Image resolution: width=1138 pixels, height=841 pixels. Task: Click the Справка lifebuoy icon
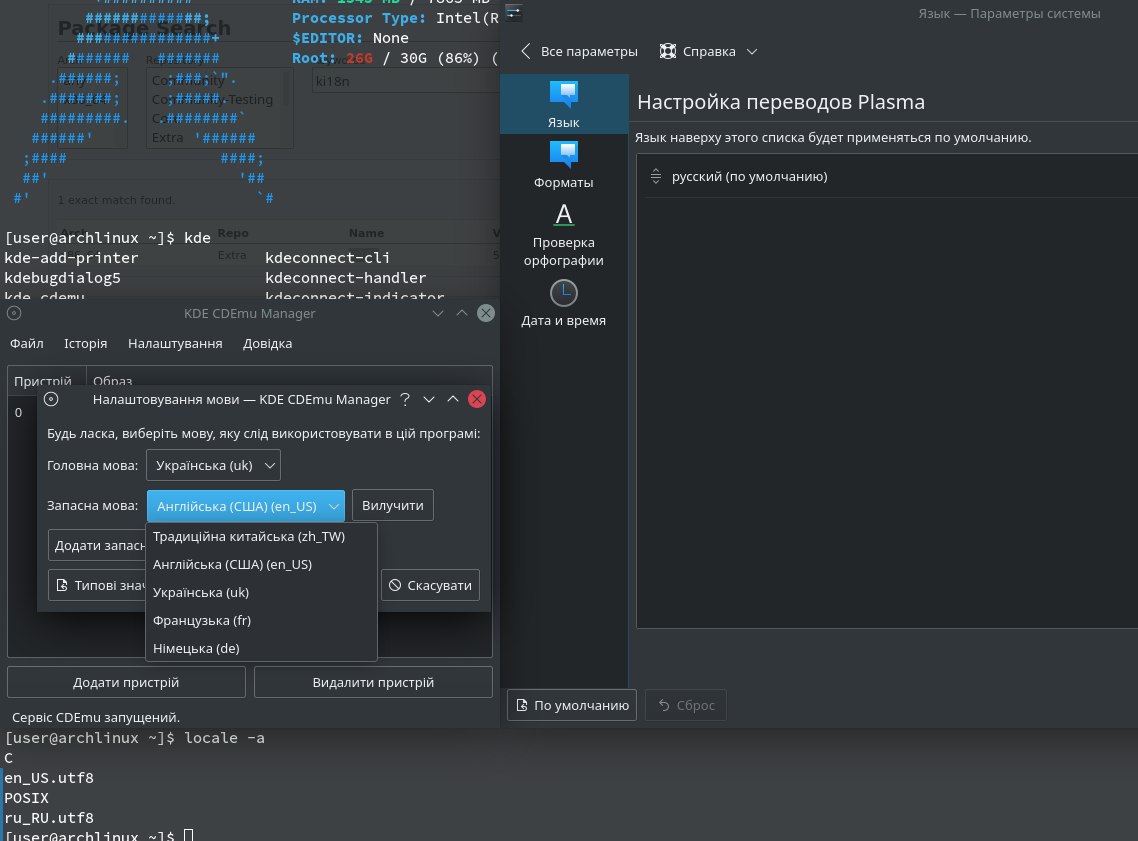(x=668, y=52)
